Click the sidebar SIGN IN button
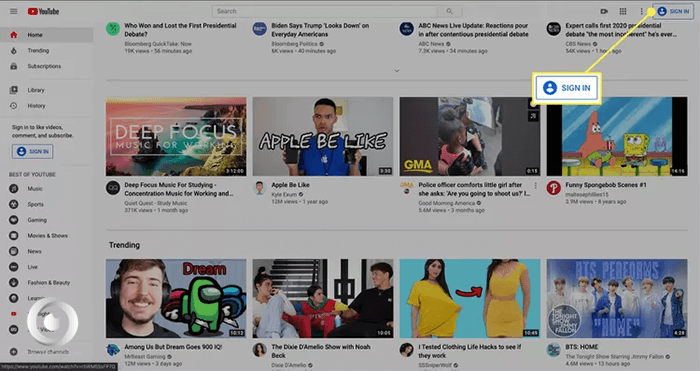 point(33,151)
